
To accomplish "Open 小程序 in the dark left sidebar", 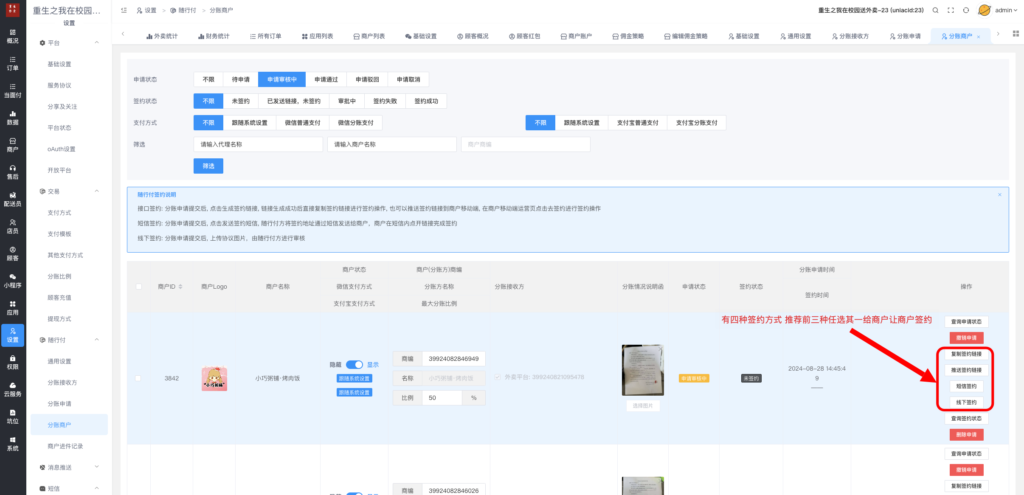I will point(12,281).
